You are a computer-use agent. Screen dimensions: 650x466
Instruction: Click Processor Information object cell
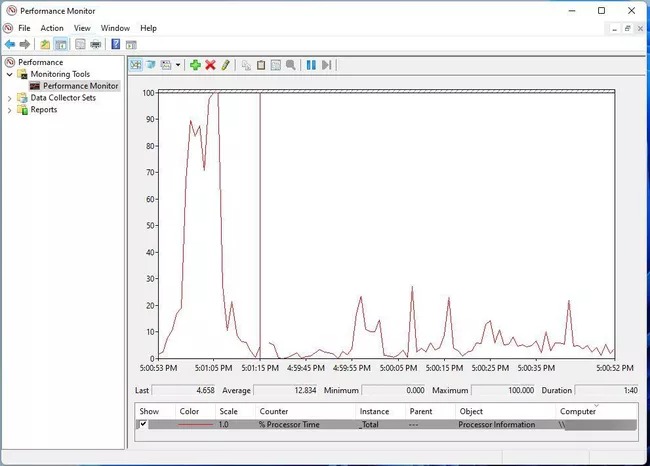click(497, 425)
